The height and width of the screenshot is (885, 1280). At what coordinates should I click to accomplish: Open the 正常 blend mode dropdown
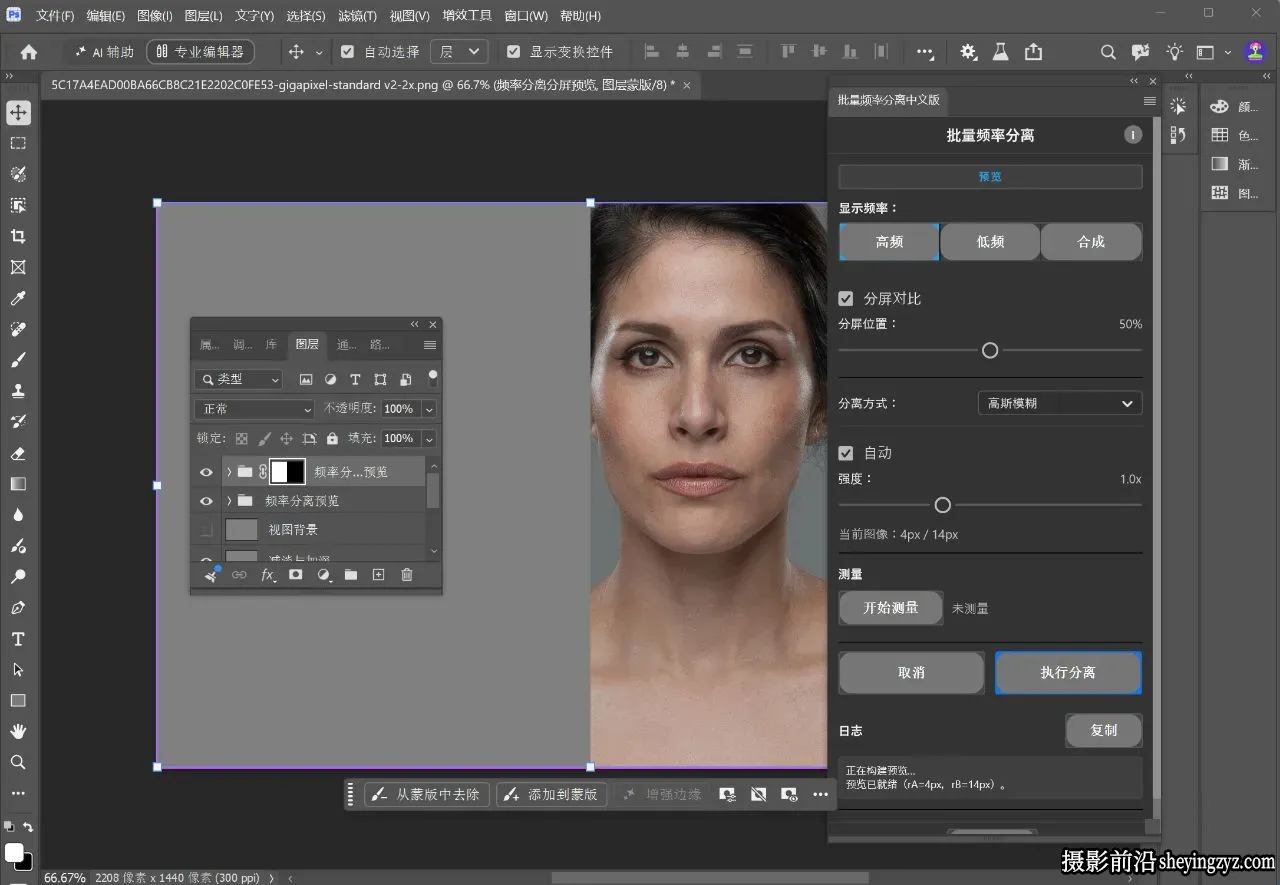[x=255, y=409]
